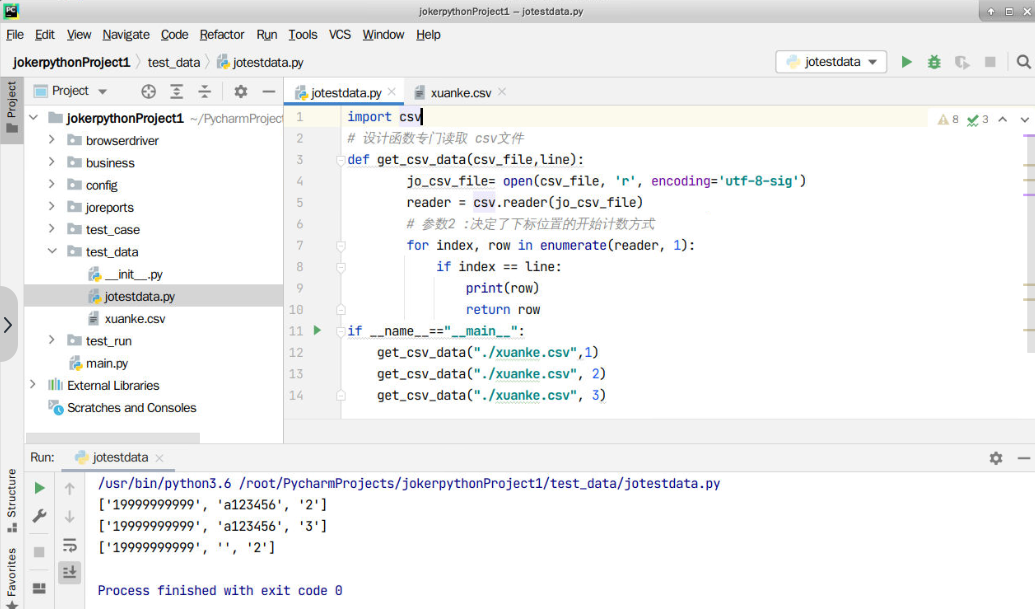Rerun jotestdata in Run panel

click(x=40, y=488)
